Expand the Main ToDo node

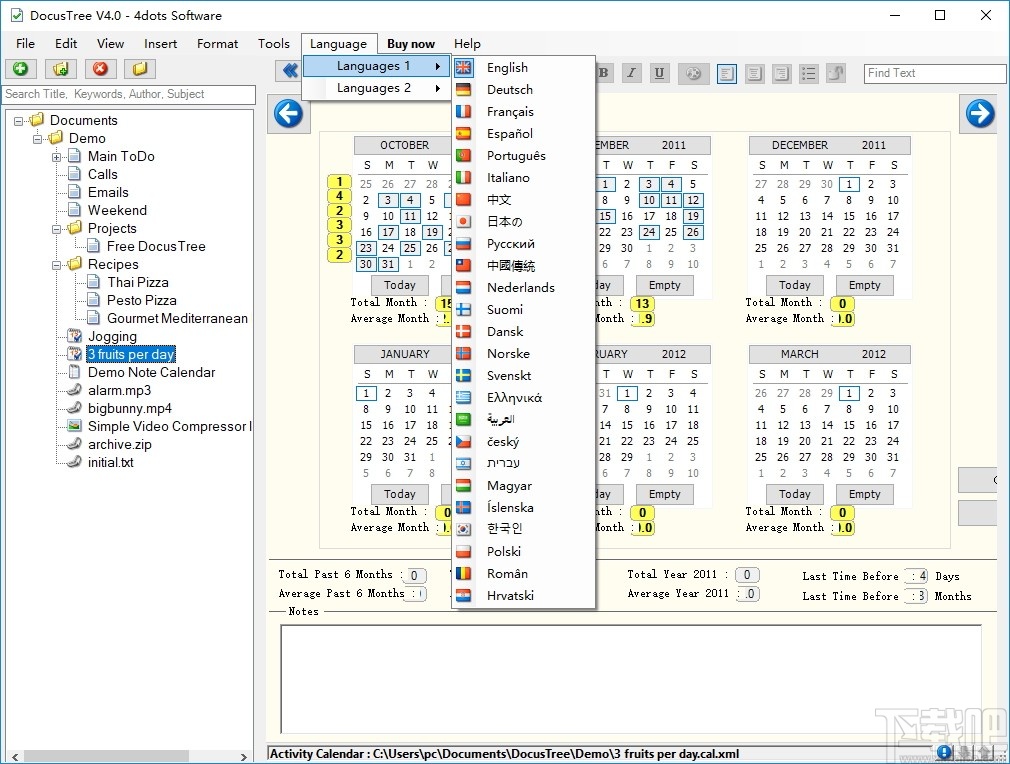pyautogui.click(x=57, y=157)
